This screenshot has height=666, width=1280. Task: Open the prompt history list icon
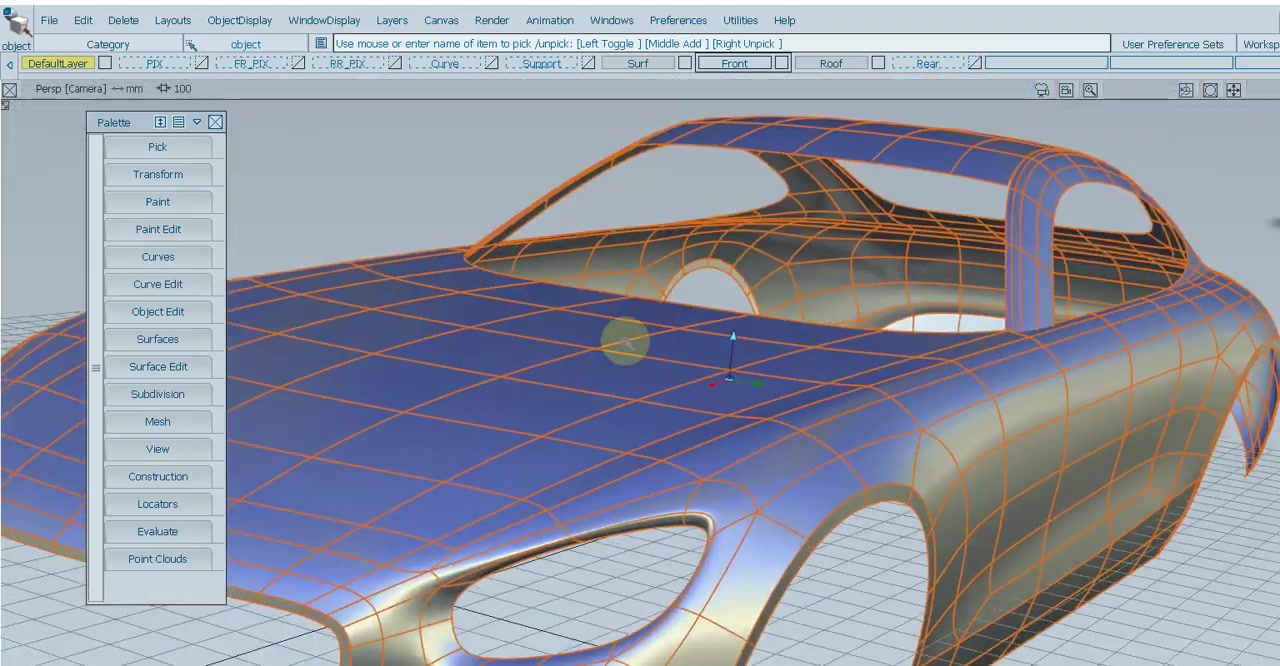[320, 44]
